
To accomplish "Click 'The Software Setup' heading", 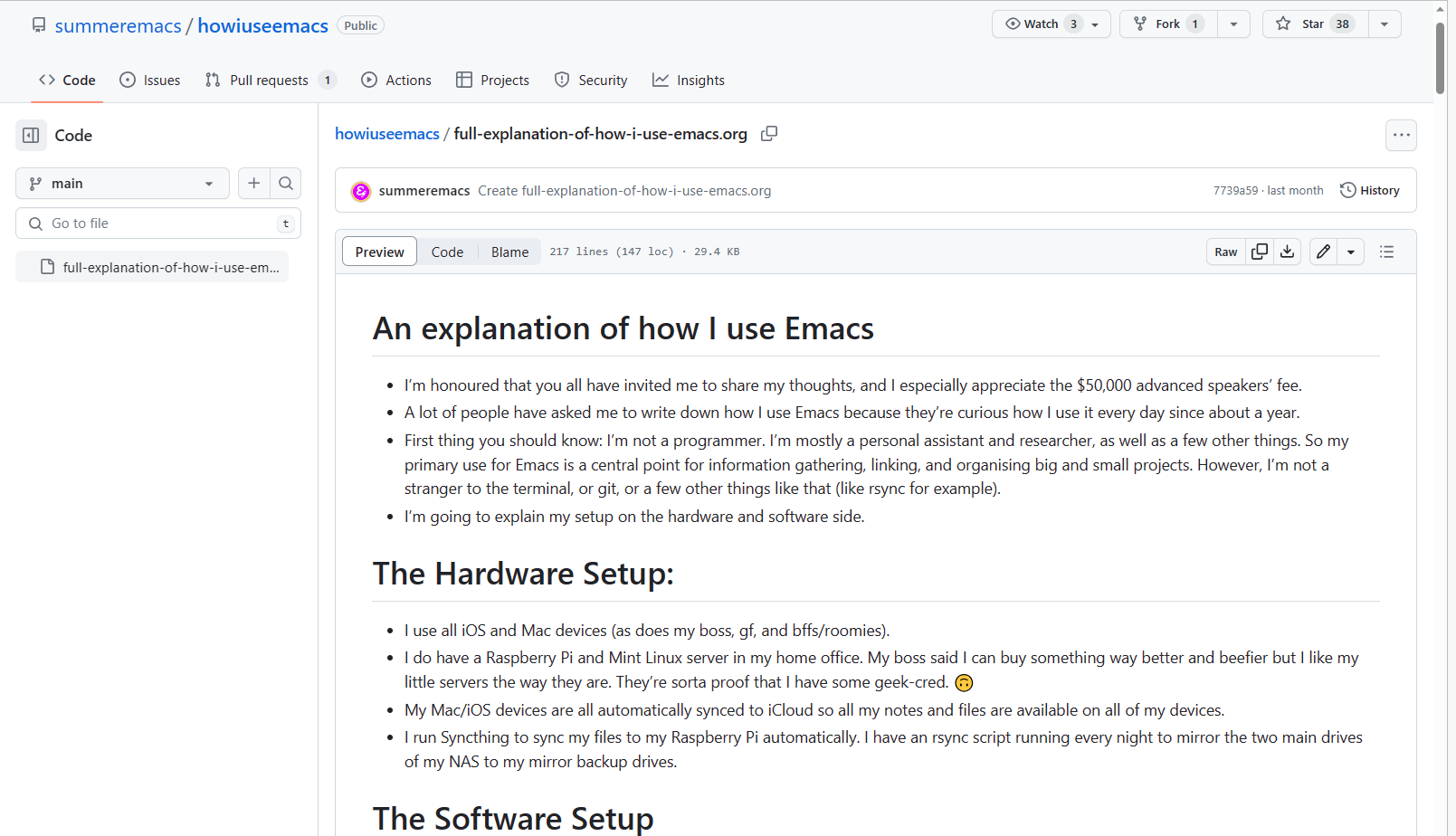I will (513, 818).
